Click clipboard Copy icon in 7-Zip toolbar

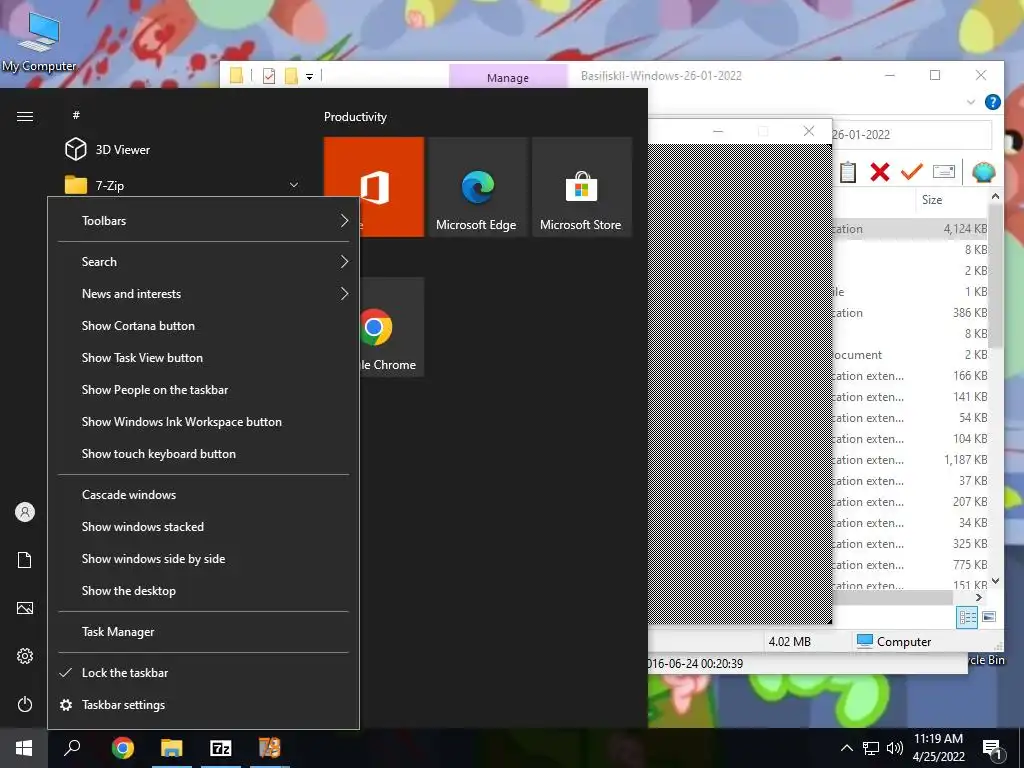pos(848,172)
